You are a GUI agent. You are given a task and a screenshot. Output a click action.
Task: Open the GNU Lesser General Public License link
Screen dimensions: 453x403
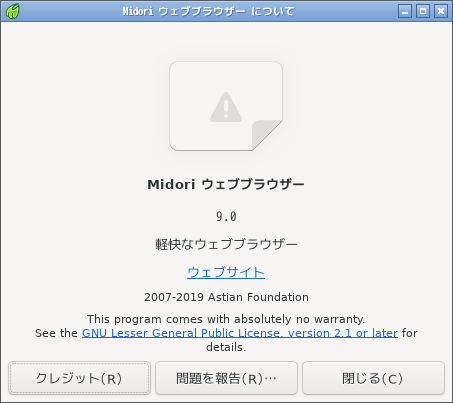point(240,333)
